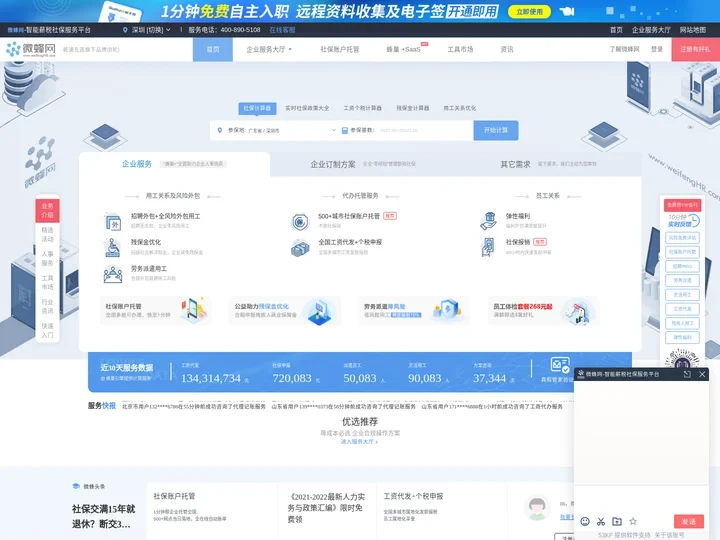Switch to the 其它需求 panel tab
Viewport: 720px width, 540px height.
548,164
